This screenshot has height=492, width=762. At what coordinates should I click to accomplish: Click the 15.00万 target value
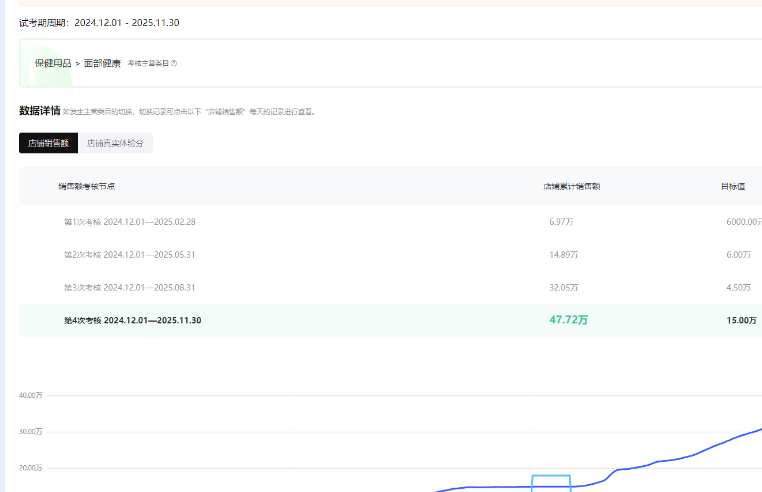pyautogui.click(x=741, y=320)
